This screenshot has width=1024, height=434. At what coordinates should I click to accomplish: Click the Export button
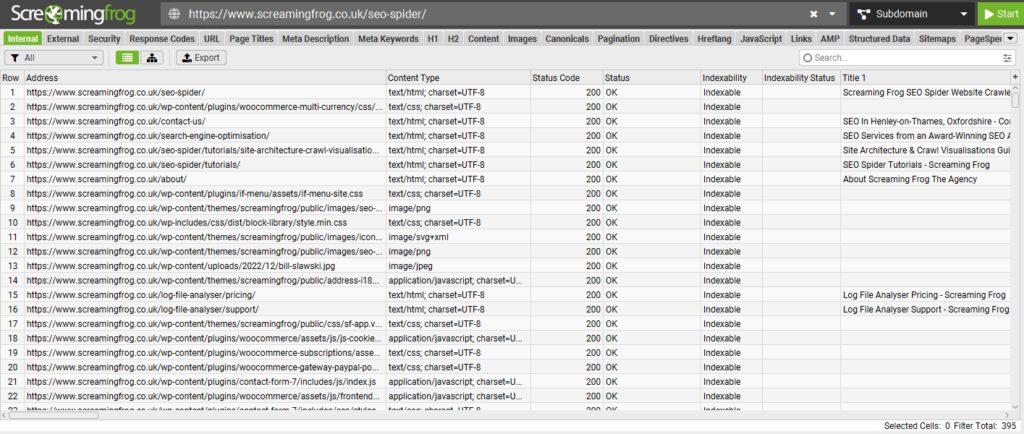(200, 58)
